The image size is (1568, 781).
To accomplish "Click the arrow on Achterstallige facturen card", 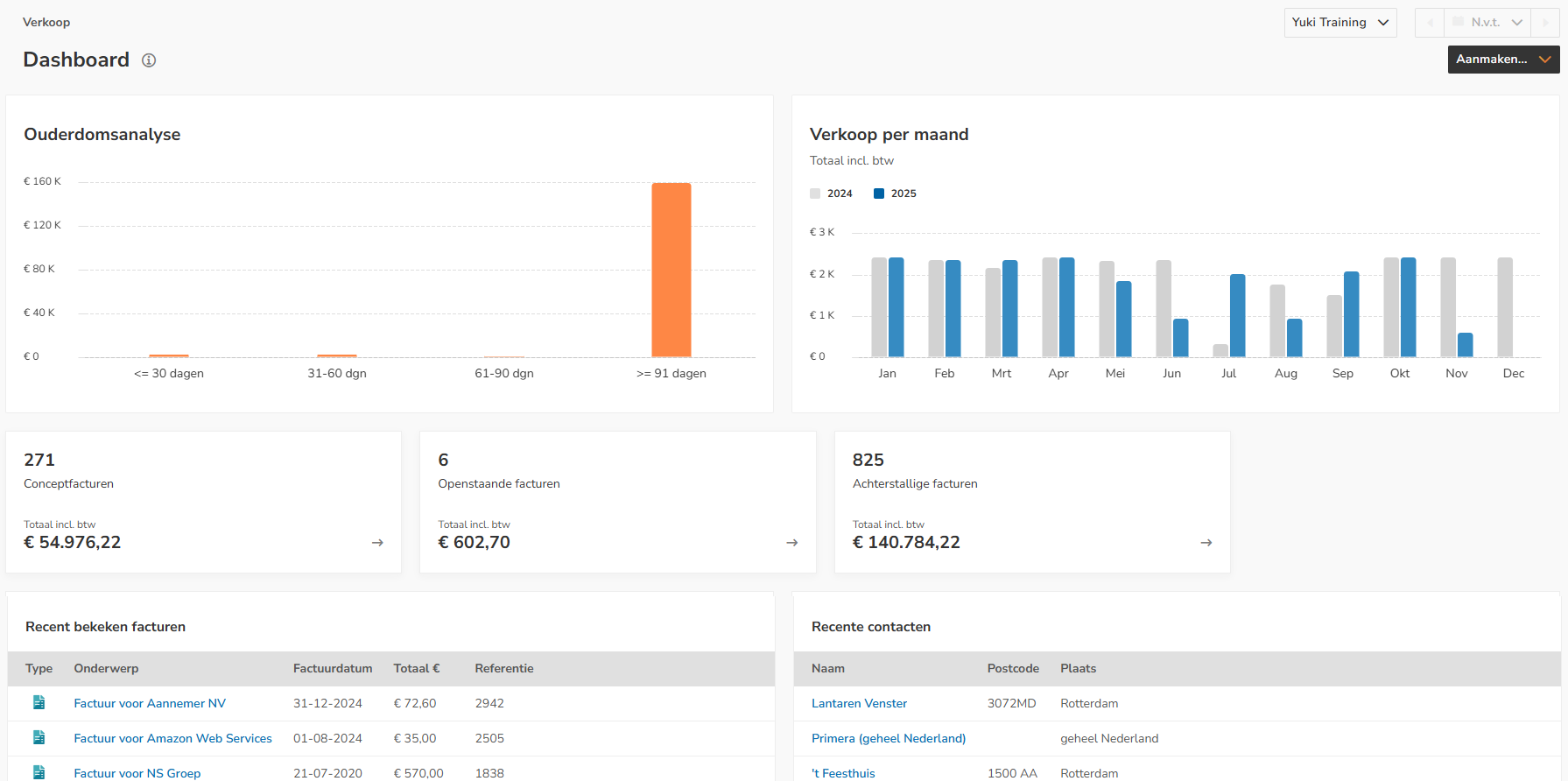I will coord(1206,543).
